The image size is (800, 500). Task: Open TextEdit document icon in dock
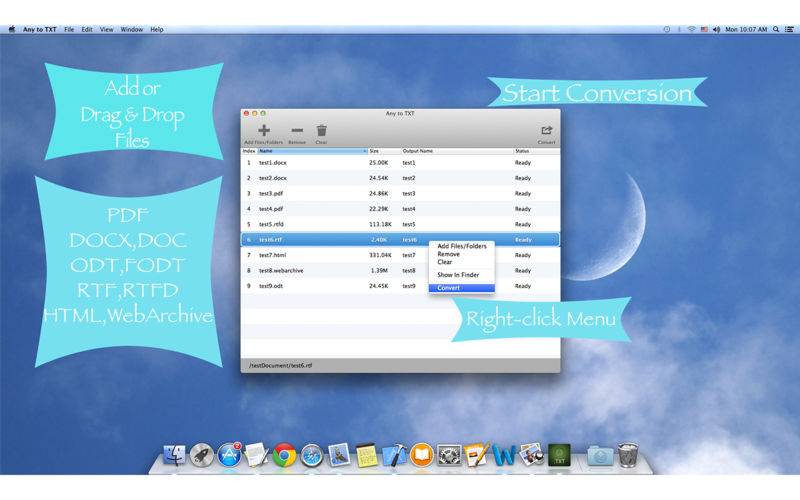coord(257,455)
